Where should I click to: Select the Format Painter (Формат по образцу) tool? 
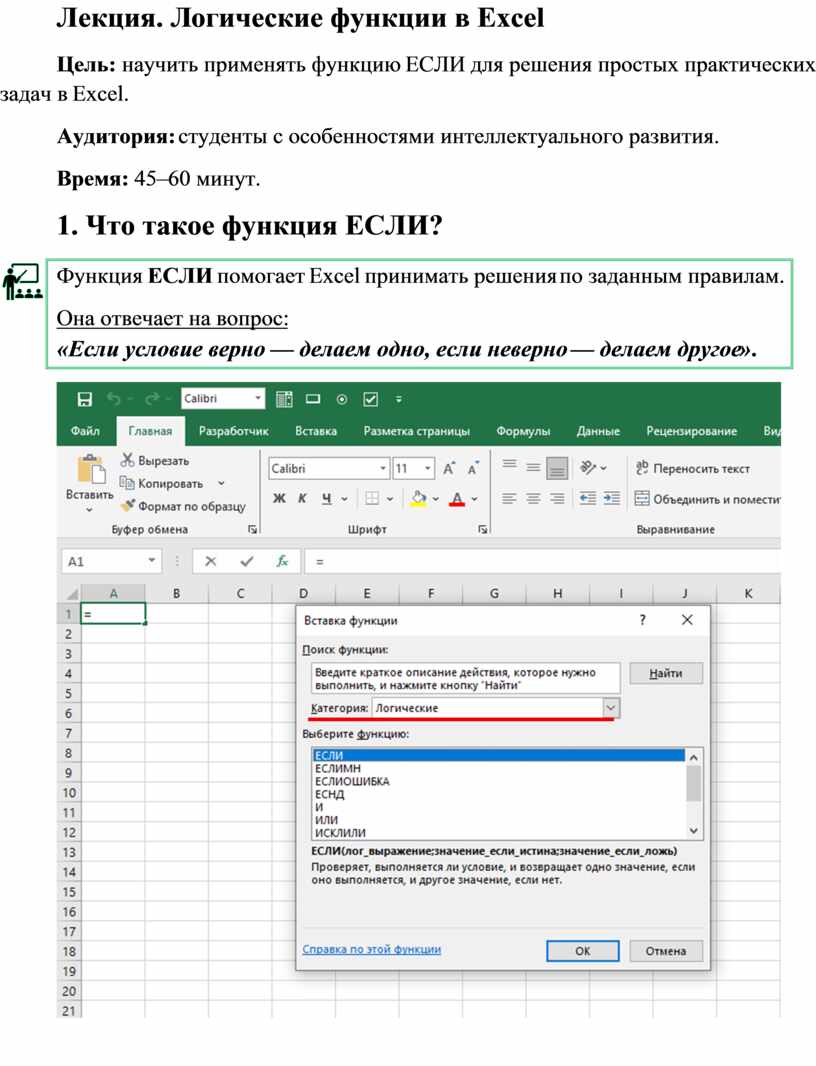pyautogui.click(x=128, y=507)
